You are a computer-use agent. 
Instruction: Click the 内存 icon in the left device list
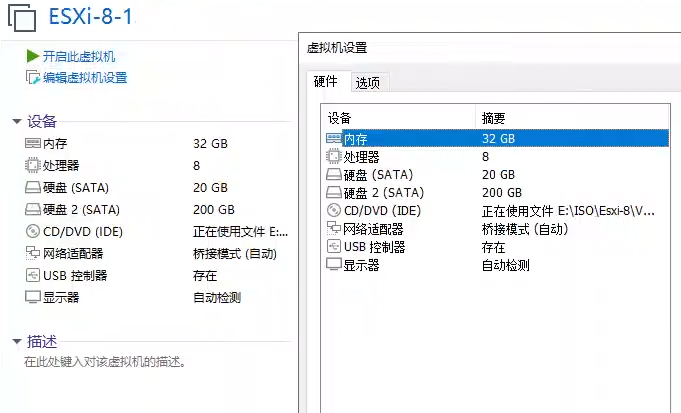(x=33, y=143)
